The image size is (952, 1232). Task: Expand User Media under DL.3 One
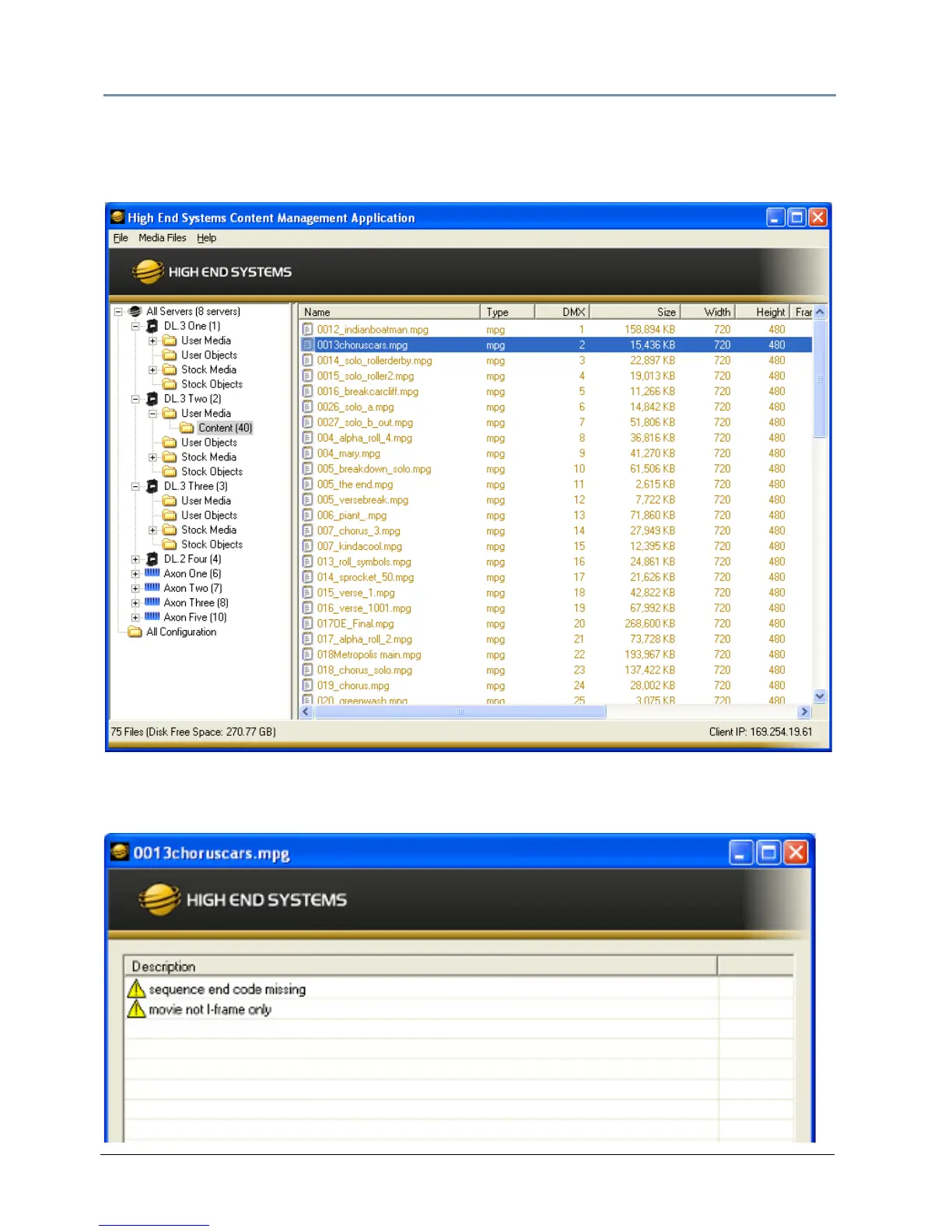(152, 341)
